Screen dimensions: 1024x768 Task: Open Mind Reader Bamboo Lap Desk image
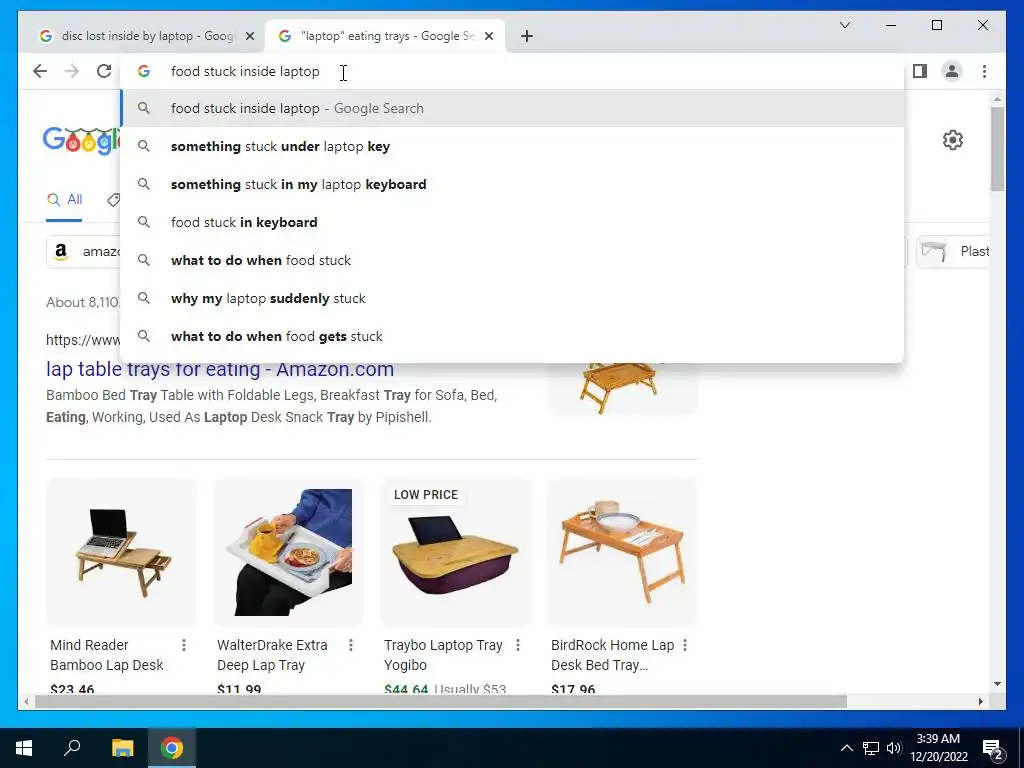(x=121, y=552)
